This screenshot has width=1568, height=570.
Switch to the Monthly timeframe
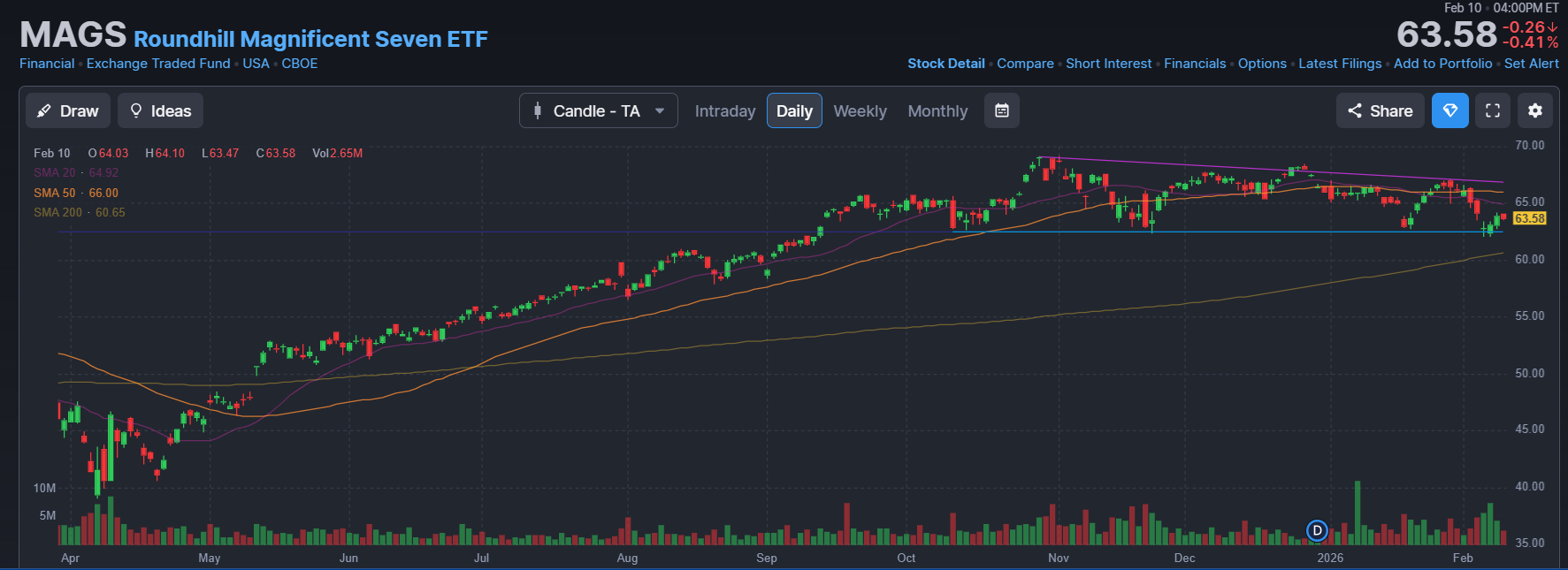pyautogui.click(x=937, y=111)
